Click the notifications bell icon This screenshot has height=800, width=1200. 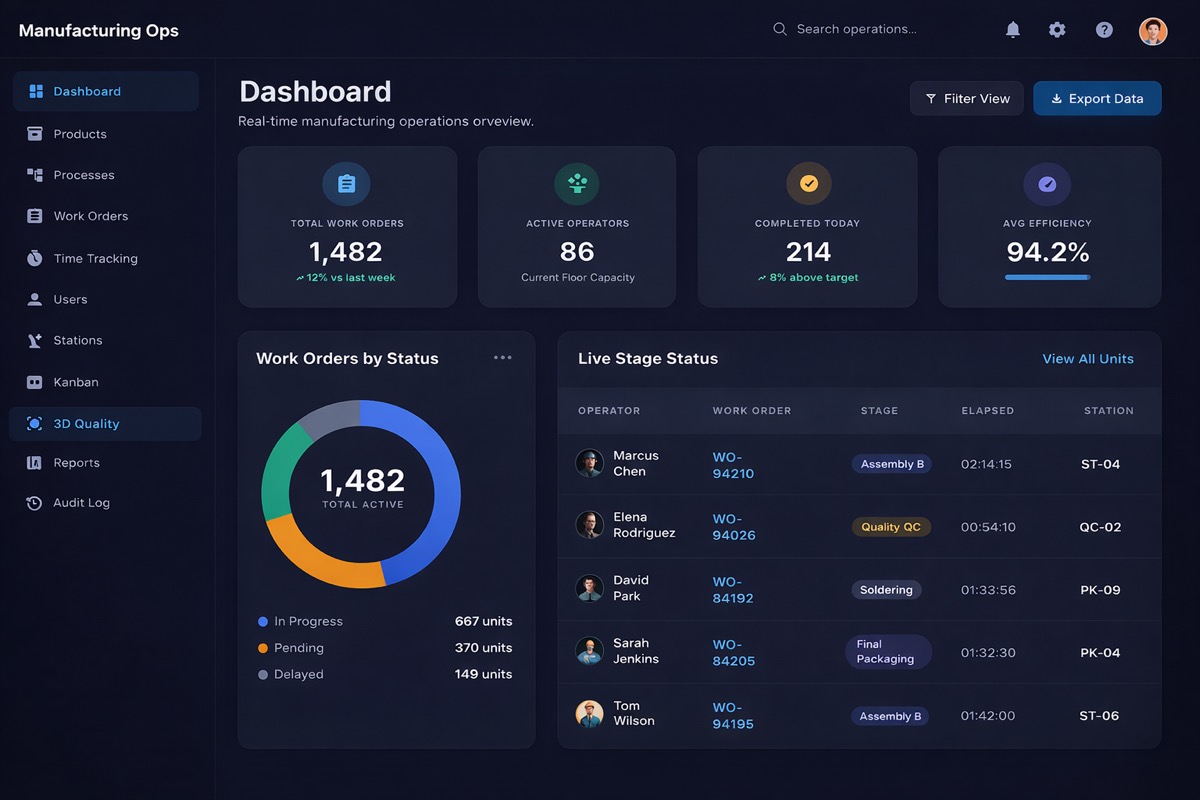[1012, 29]
